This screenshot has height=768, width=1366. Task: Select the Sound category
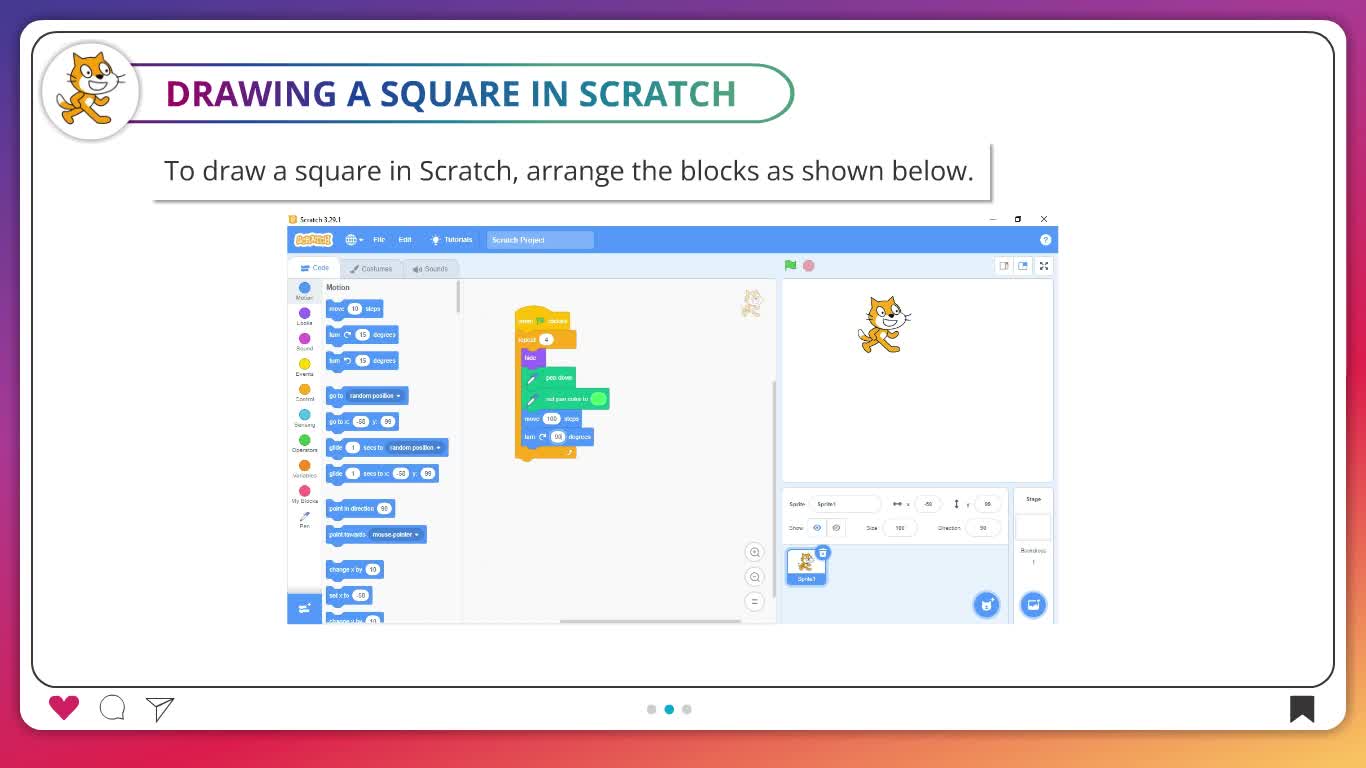coord(304,342)
